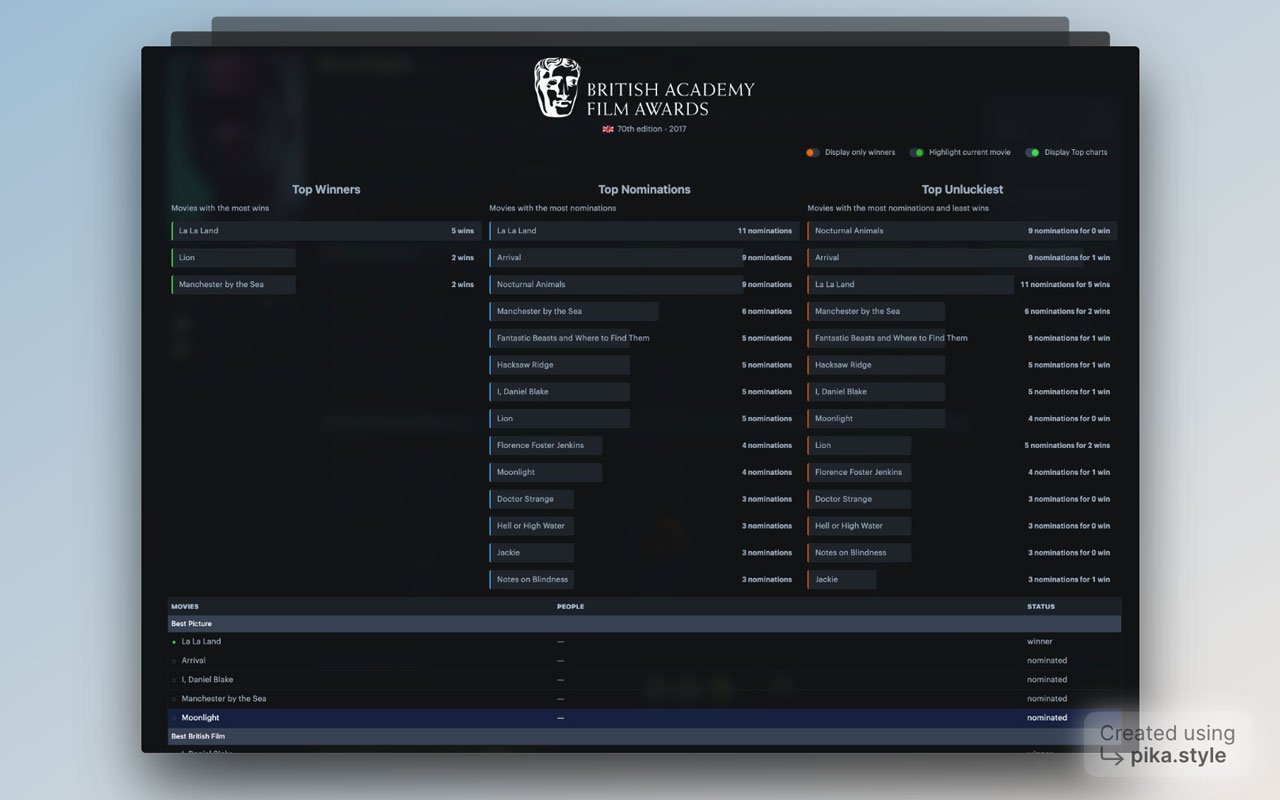Image resolution: width=1280 pixels, height=800 pixels.
Task: Click the UK flag beside 70th edition
Action: point(607,129)
